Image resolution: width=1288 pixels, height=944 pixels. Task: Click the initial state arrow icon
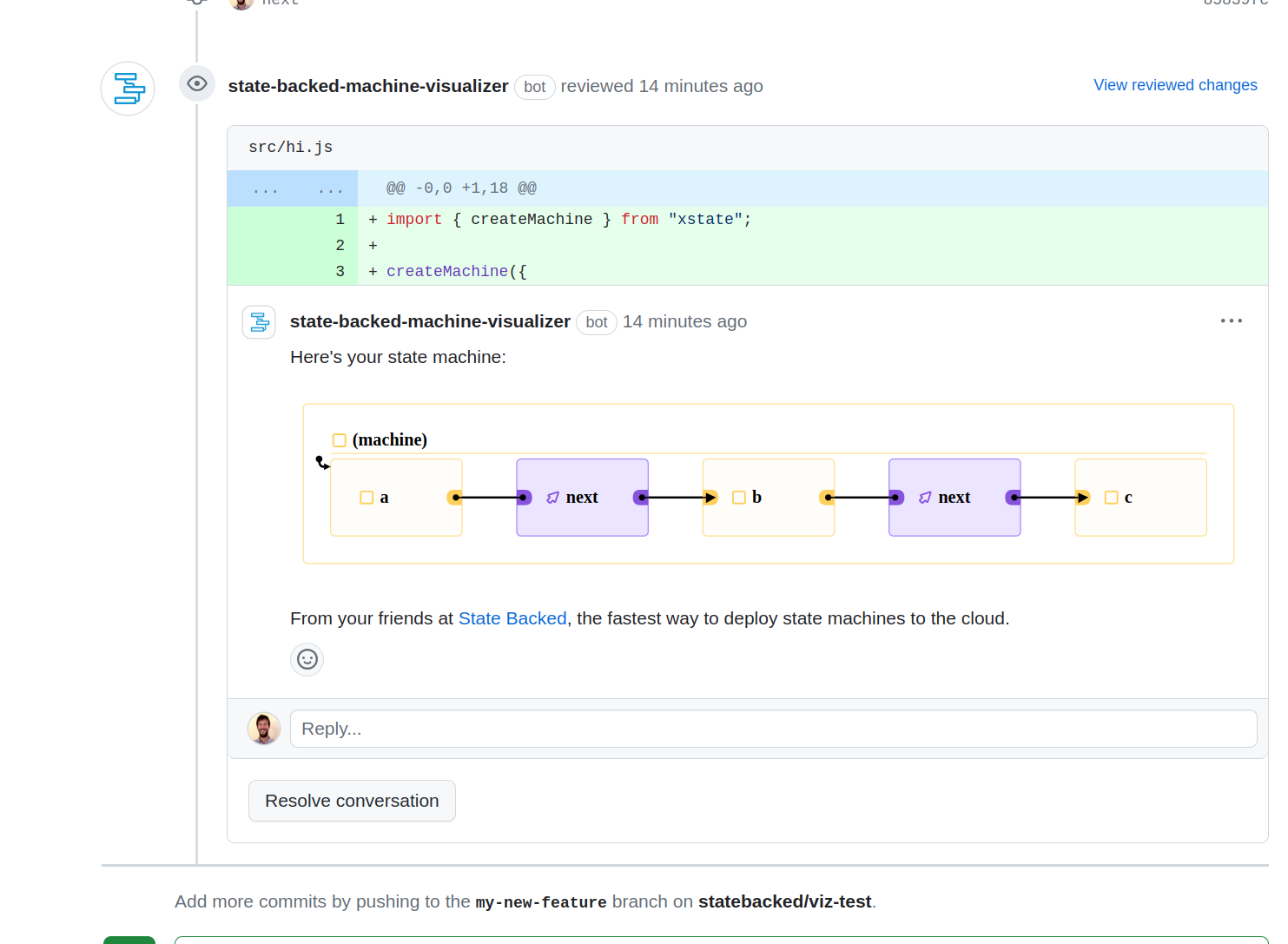[322, 463]
